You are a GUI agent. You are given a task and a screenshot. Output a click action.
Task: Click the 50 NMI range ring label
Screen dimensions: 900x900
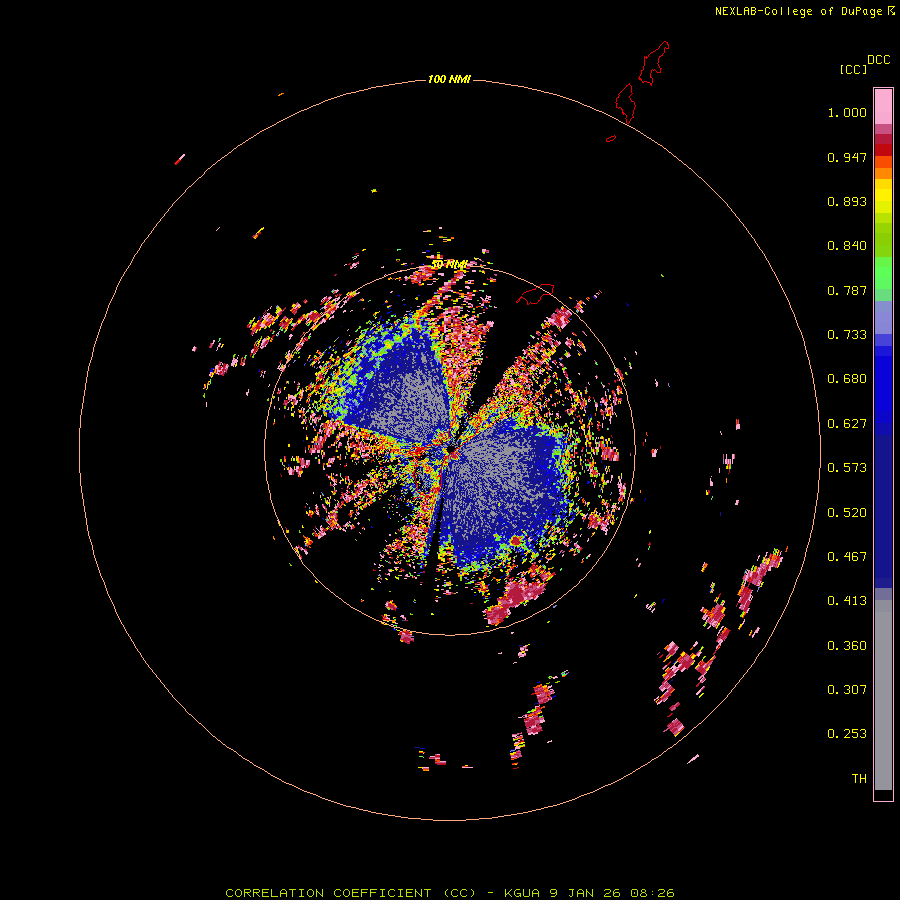click(x=449, y=265)
